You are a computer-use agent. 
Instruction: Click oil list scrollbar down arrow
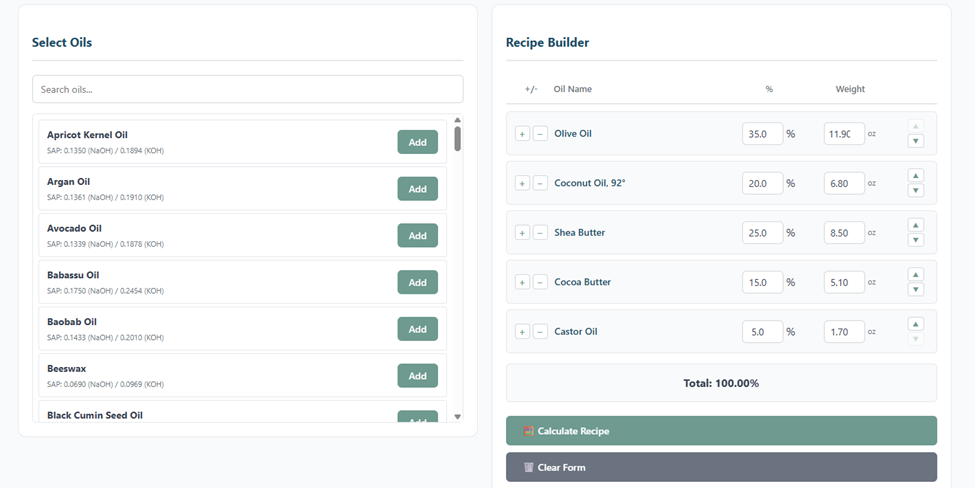pos(458,417)
